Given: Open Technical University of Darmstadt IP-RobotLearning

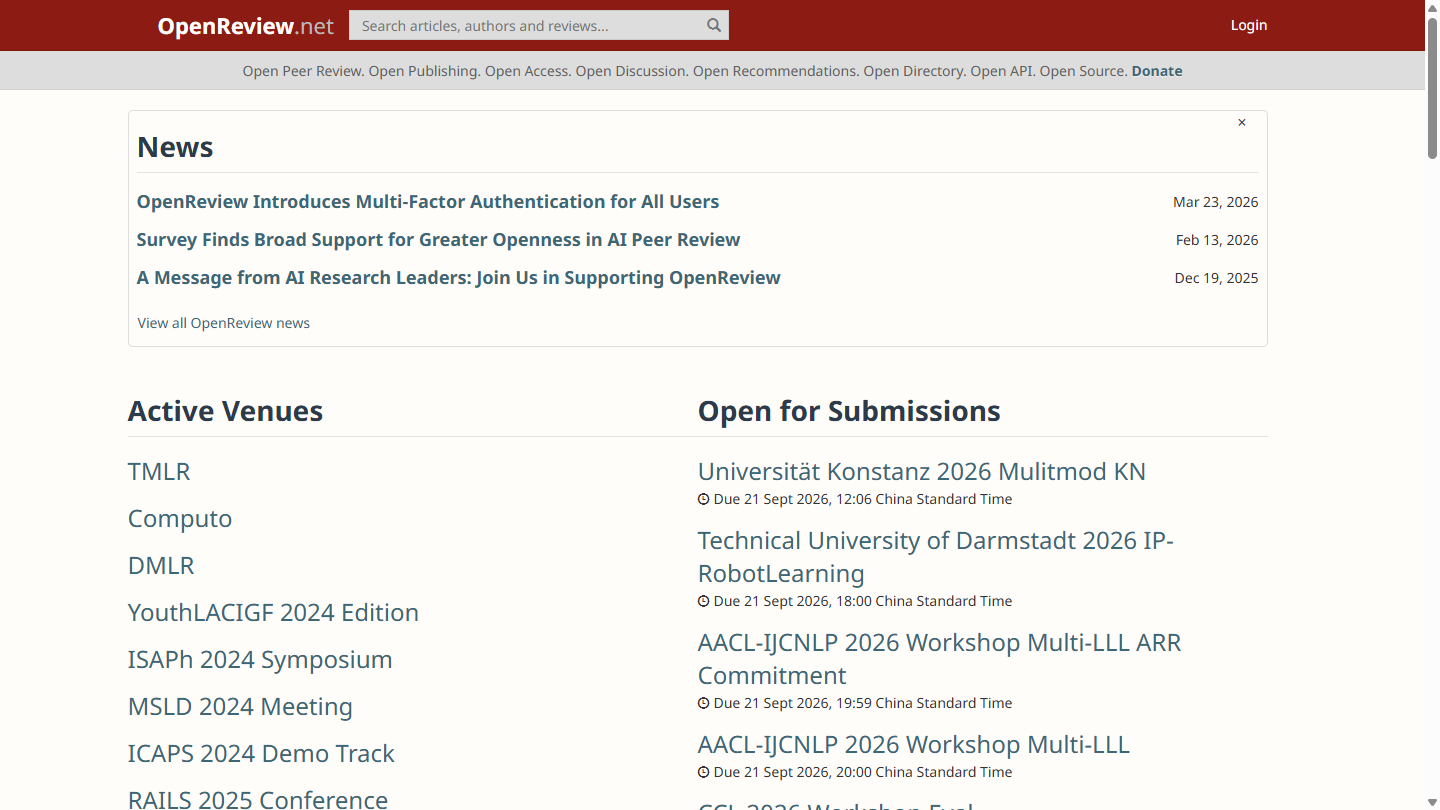Looking at the screenshot, I should pyautogui.click(x=935, y=557).
